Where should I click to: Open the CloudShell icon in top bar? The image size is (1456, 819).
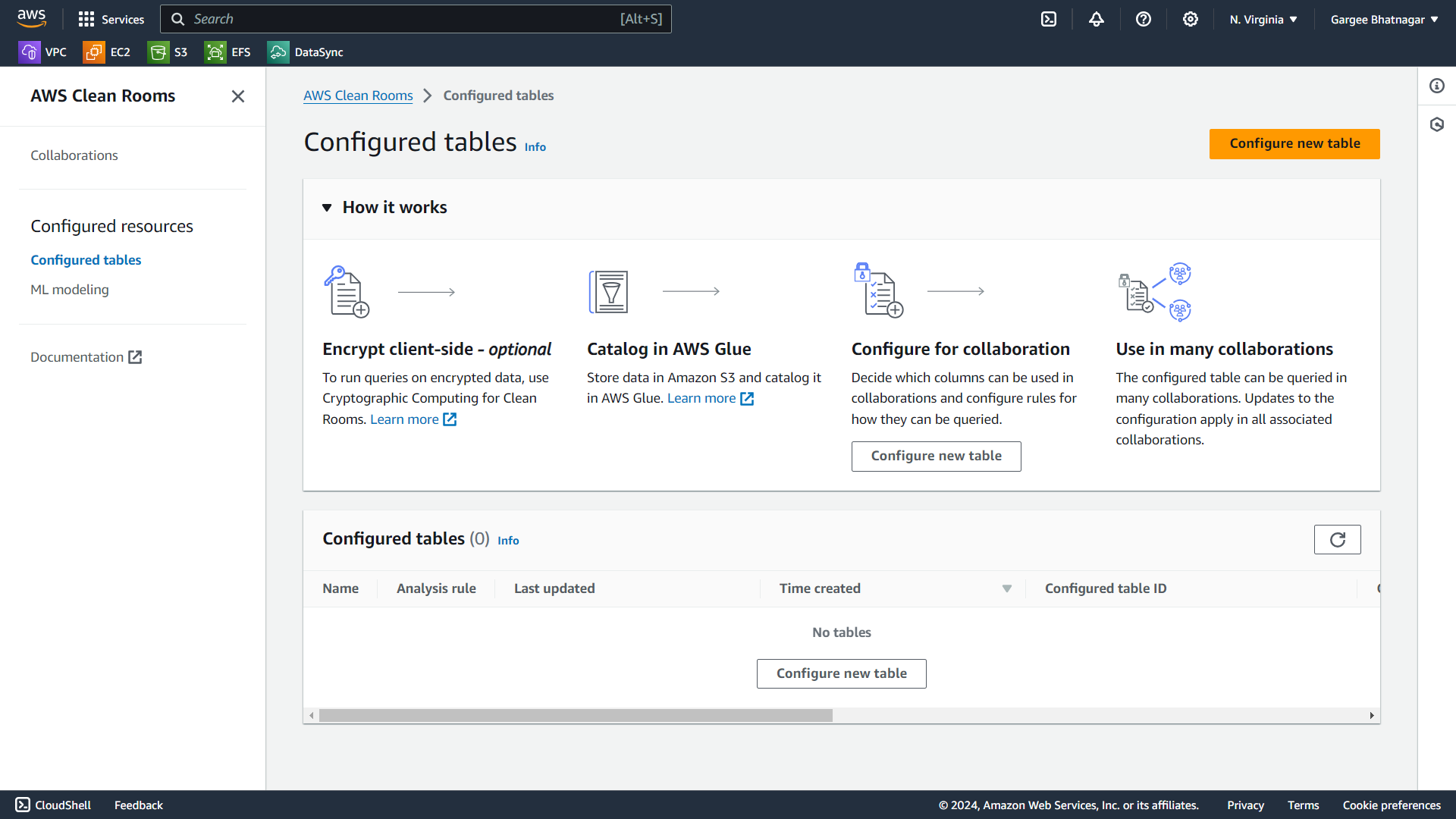(1049, 20)
